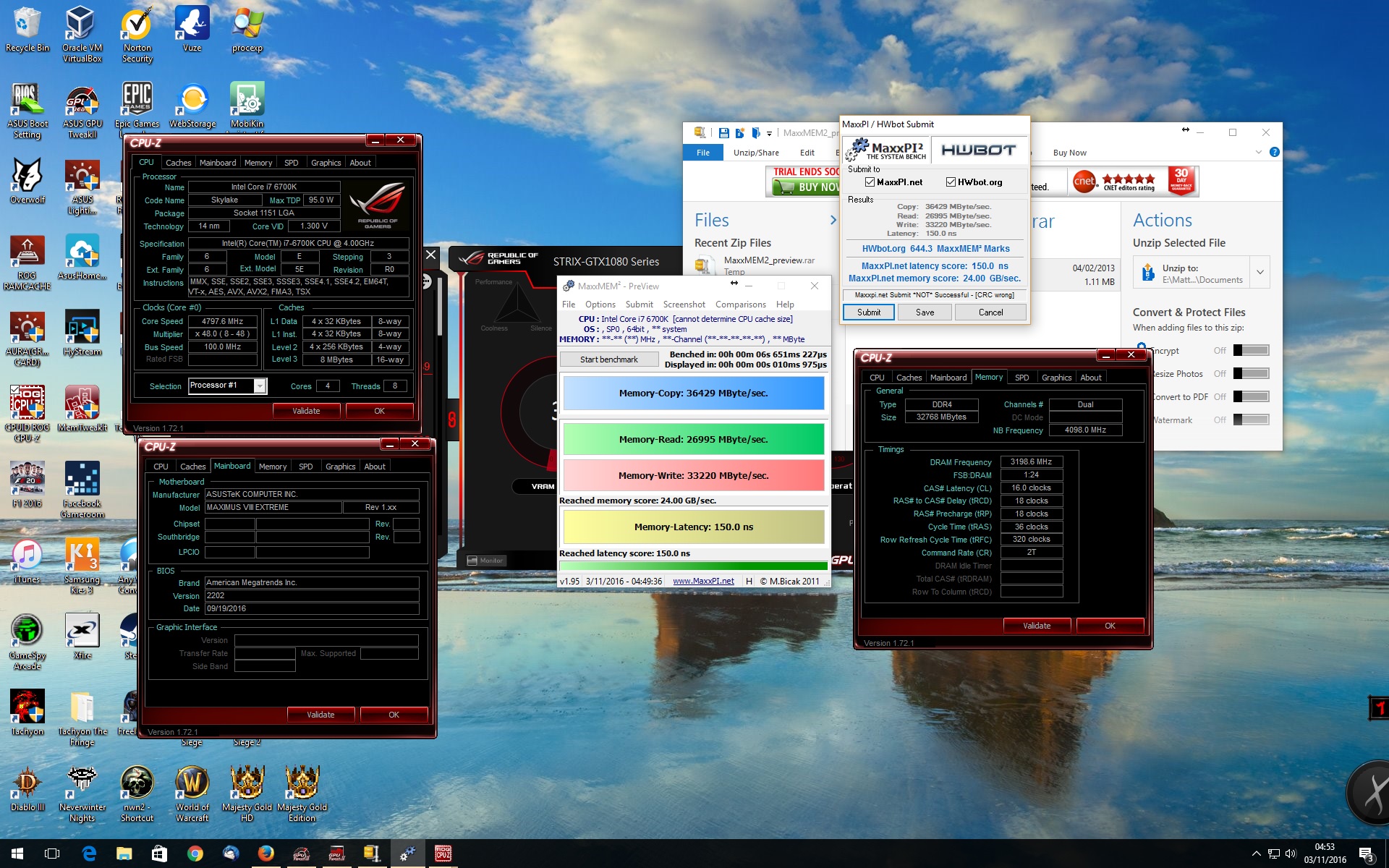Open GameSpy Arcade desktop icon
Image resolution: width=1389 pixels, height=868 pixels.
tap(27, 642)
